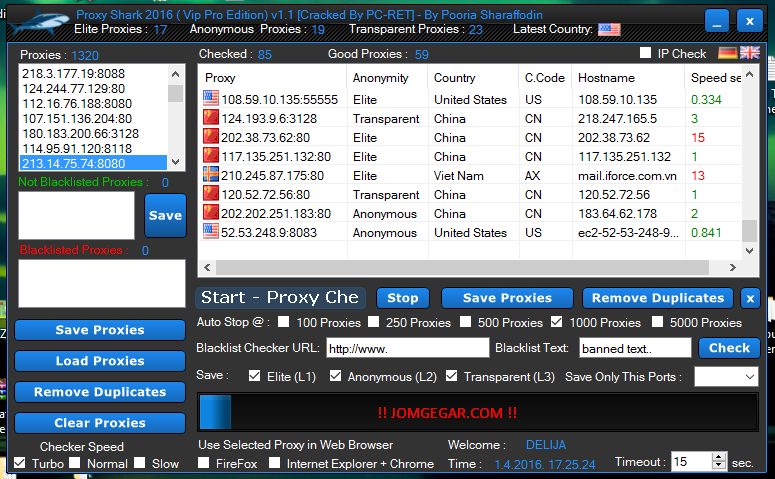Click Save button next to not-blacklisted box
Image resolution: width=775 pixels, height=479 pixels.
coord(165,216)
